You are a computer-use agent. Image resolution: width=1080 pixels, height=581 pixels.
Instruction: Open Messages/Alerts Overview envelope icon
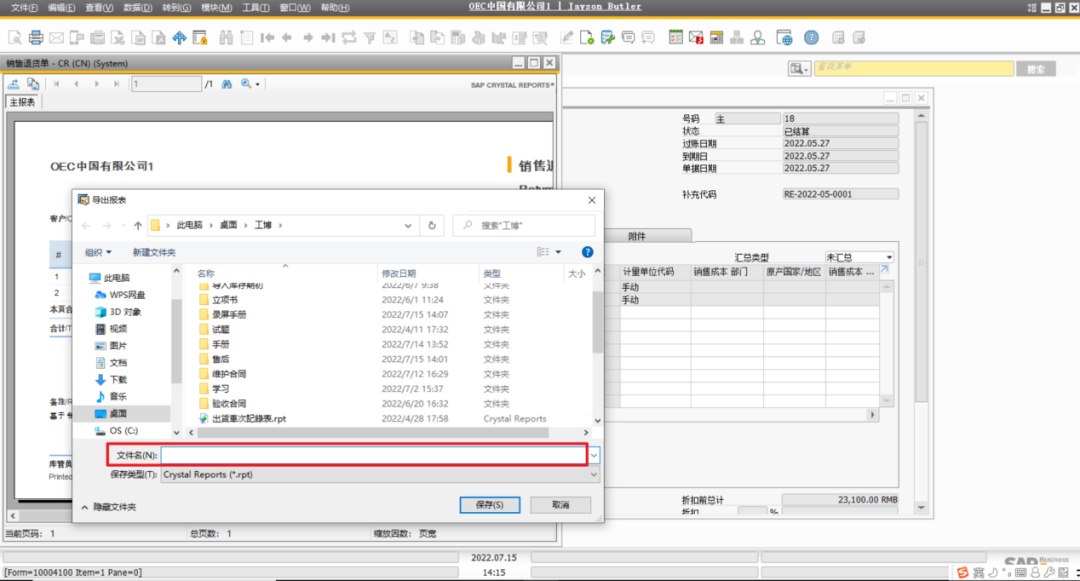click(696, 38)
